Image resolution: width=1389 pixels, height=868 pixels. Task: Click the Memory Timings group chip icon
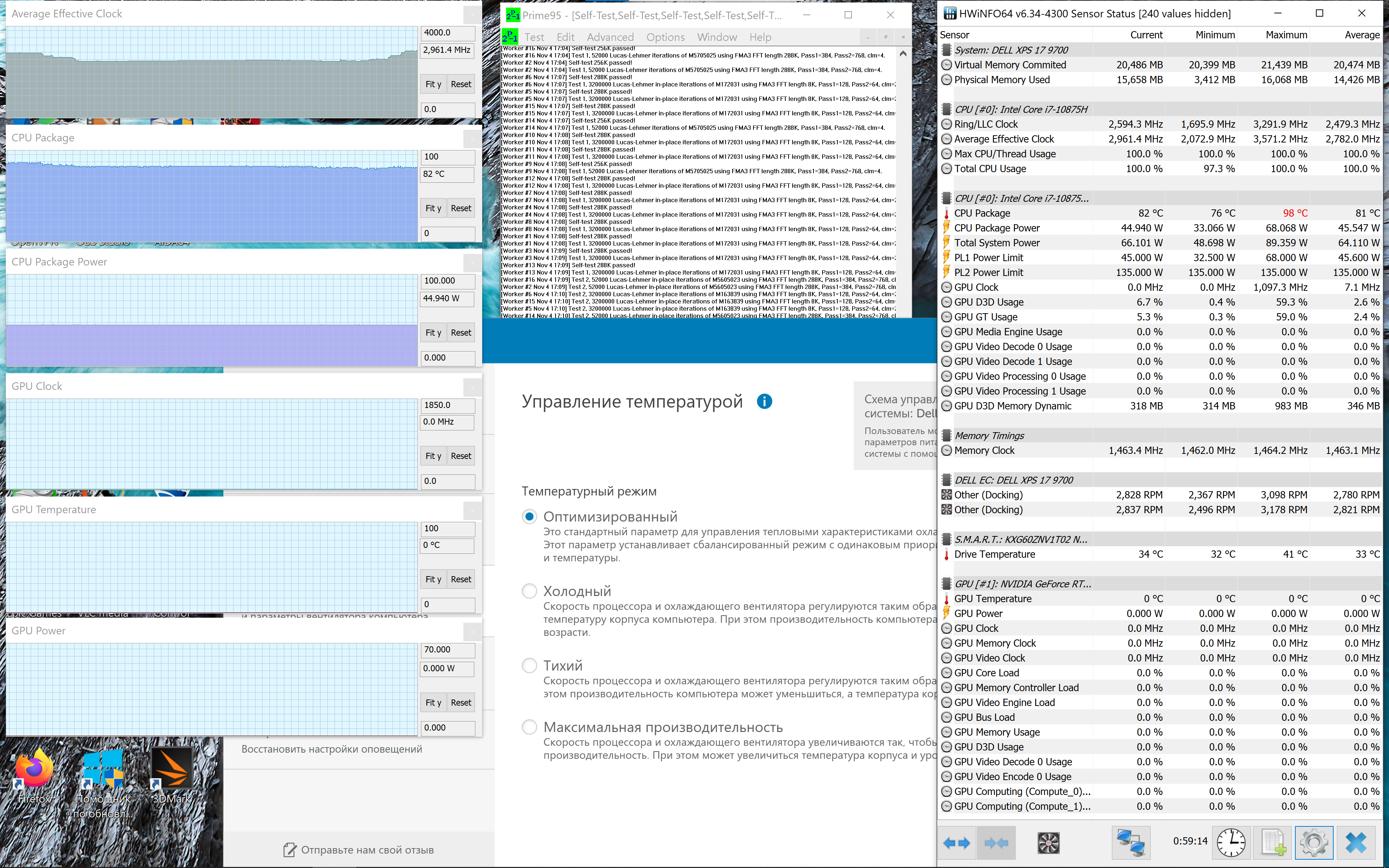(947, 436)
